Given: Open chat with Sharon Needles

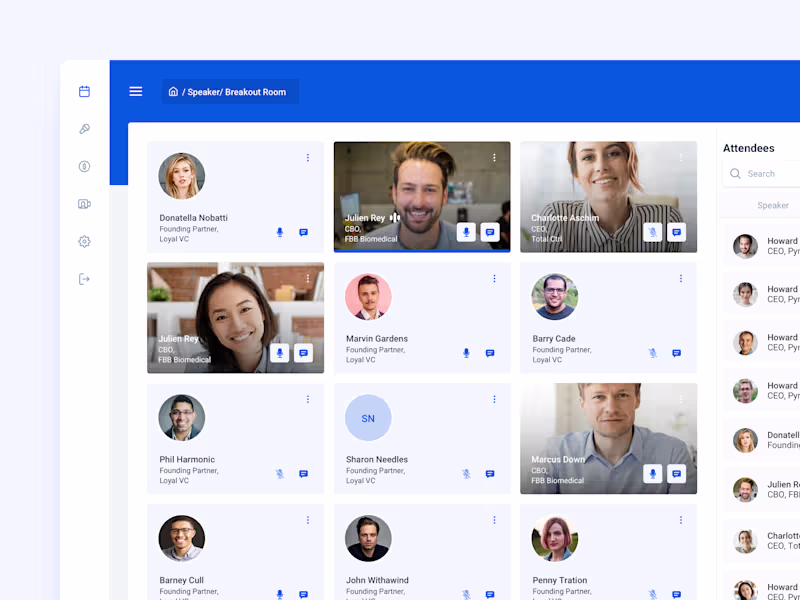Looking at the screenshot, I should (490, 473).
